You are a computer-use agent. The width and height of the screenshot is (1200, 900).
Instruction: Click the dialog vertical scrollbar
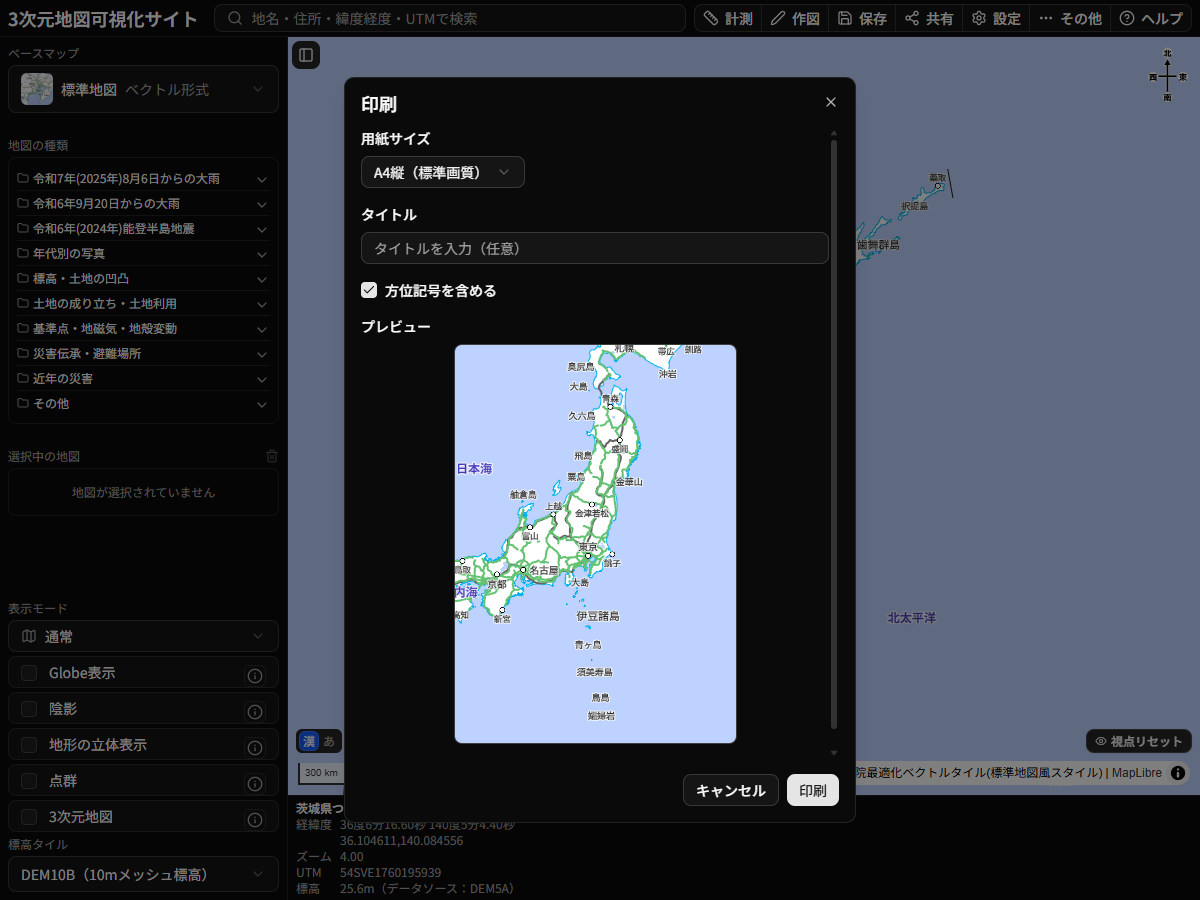click(833, 435)
